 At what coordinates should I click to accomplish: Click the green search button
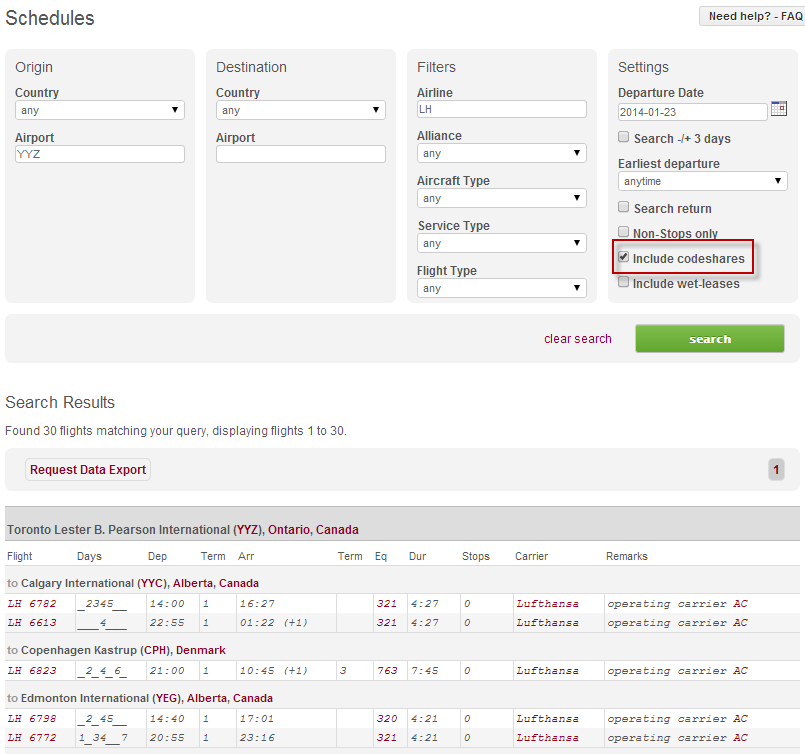(x=709, y=339)
